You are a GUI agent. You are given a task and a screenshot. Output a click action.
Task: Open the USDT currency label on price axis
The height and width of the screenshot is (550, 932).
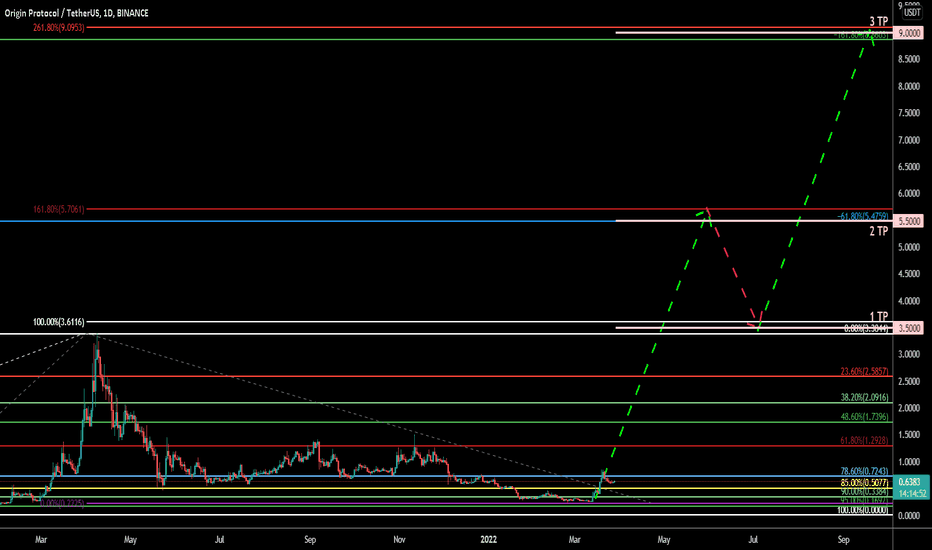coord(911,12)
